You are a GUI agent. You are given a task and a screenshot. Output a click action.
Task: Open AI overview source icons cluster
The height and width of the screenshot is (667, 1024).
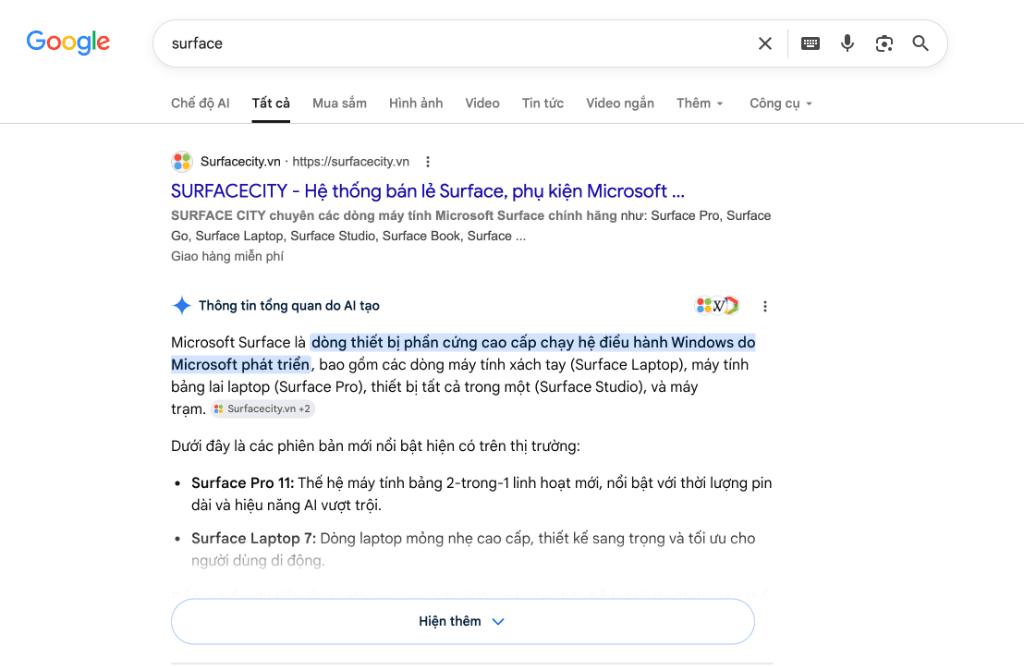[717, 305]
